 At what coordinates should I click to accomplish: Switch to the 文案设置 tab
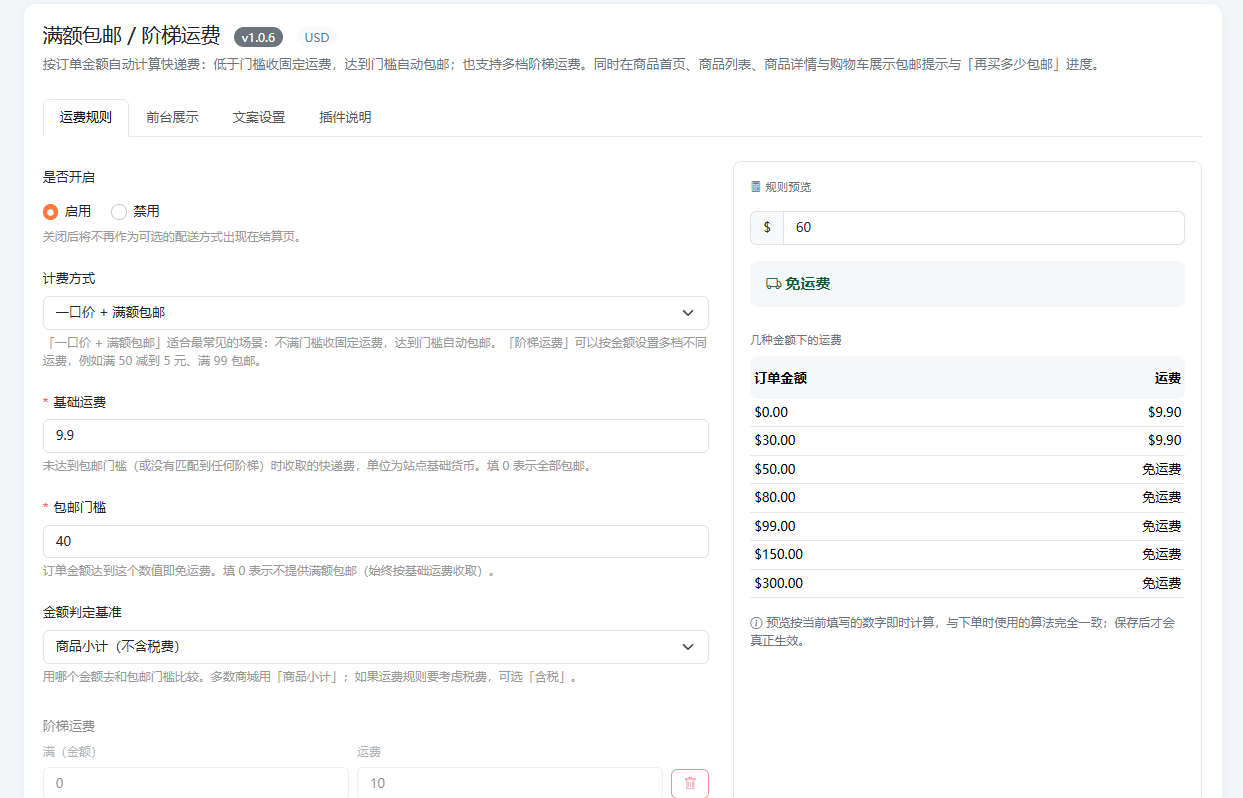pyautogui.click(x=259, y=118)
